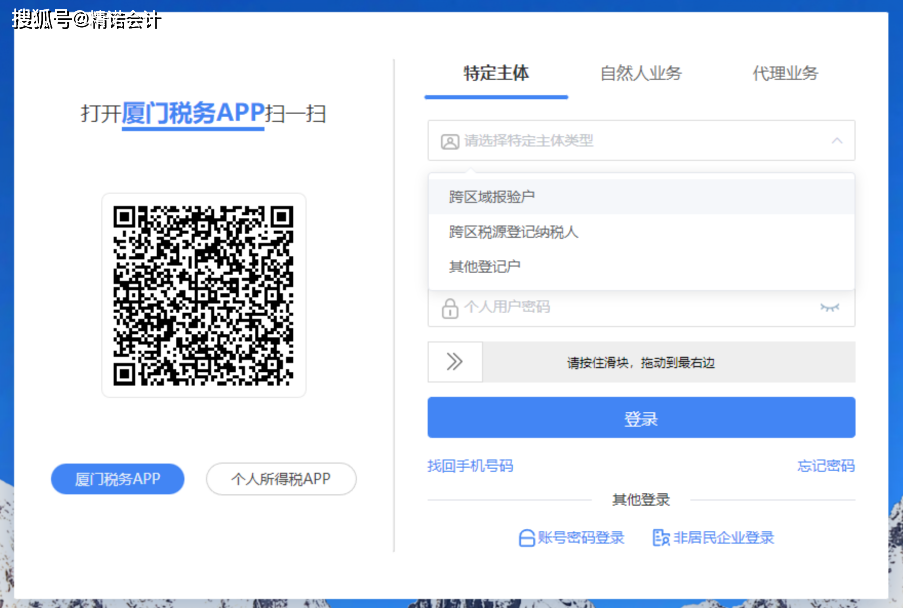Toggle password visibility eye icon
This screenshot has width=903, height=608.
(830, 307)
